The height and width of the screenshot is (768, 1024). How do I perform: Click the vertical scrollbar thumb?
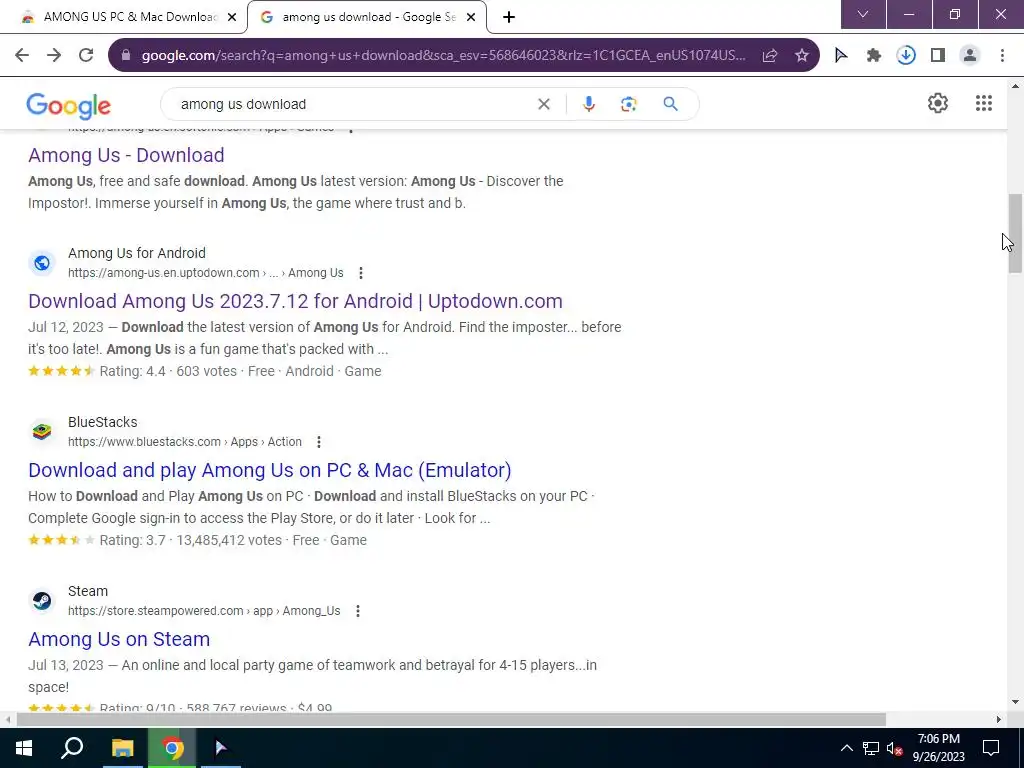(1015, 233)
